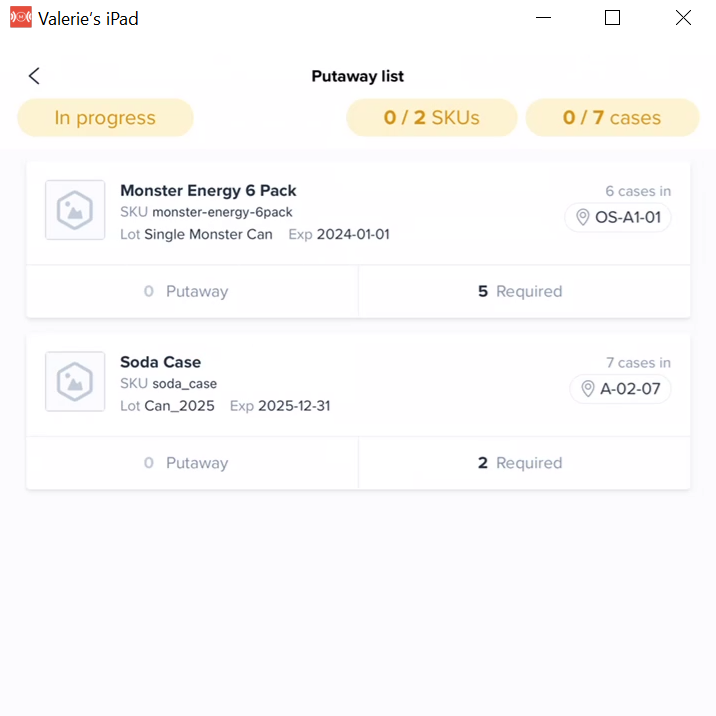Tap the A-02-07 location chip
The image size is (716, 716).
(620, 389)
